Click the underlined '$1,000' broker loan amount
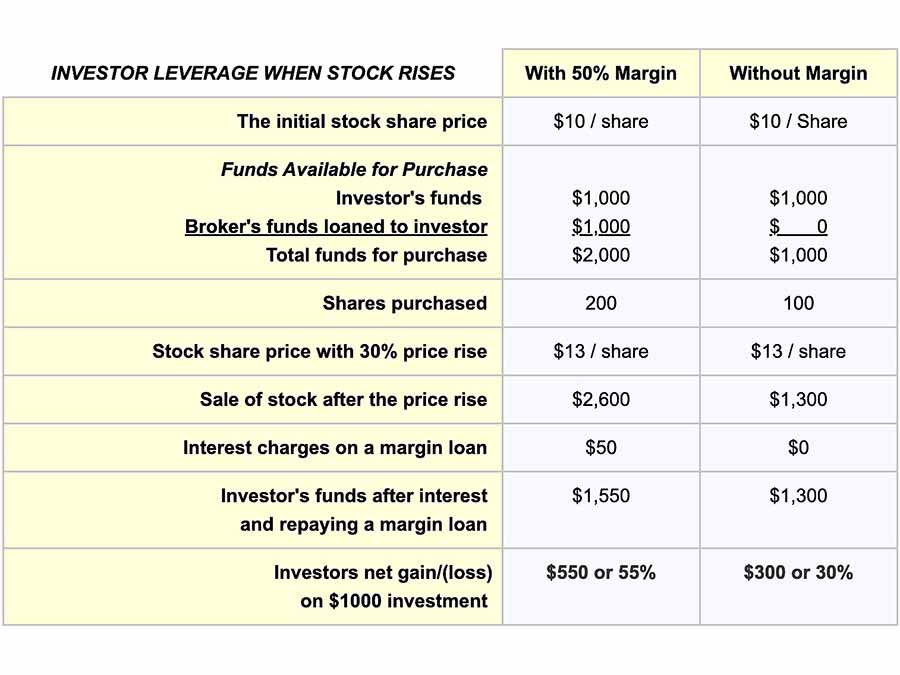 (x=601, y=226)
